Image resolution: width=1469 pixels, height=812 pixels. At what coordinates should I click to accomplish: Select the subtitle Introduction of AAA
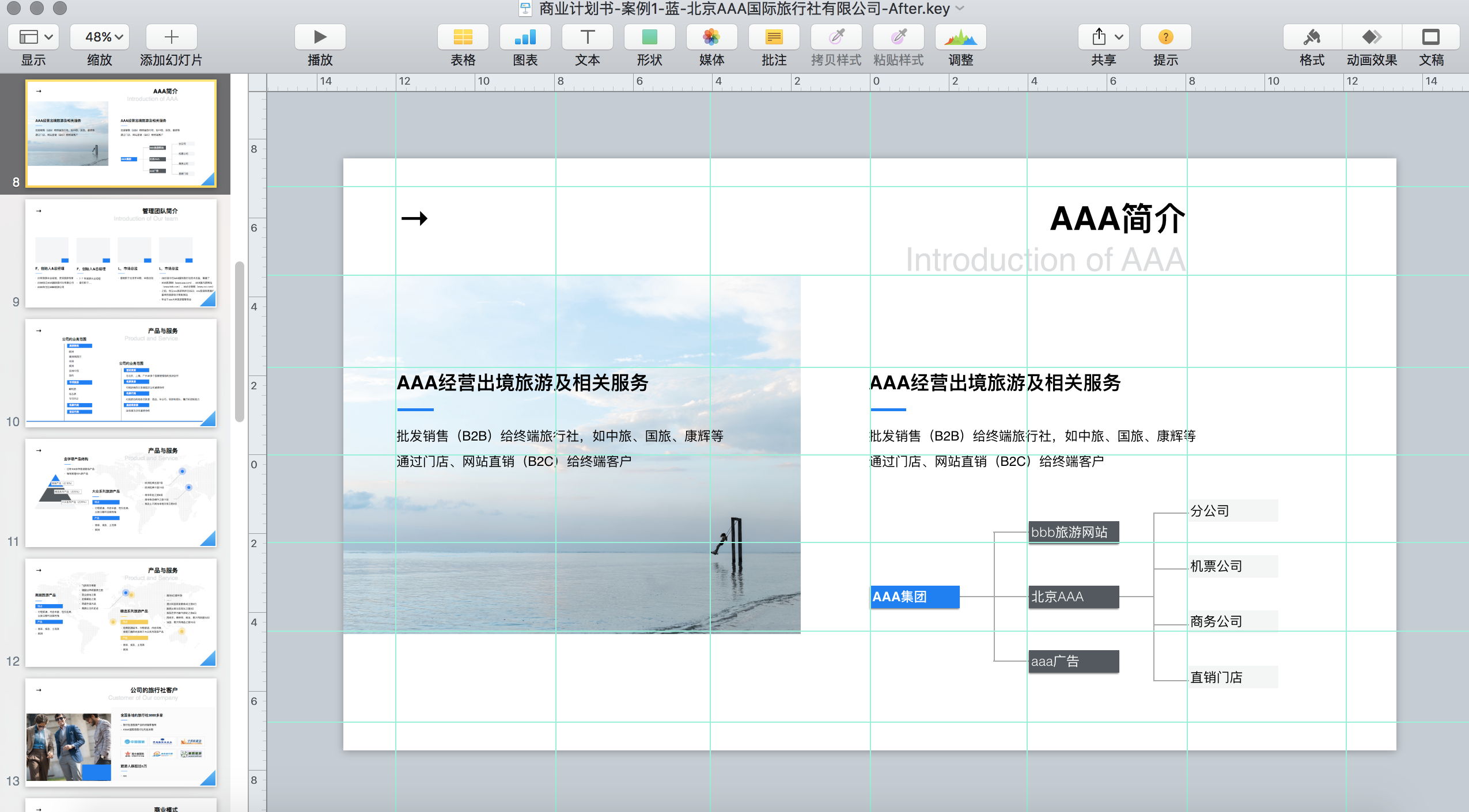coord(1045,259)
